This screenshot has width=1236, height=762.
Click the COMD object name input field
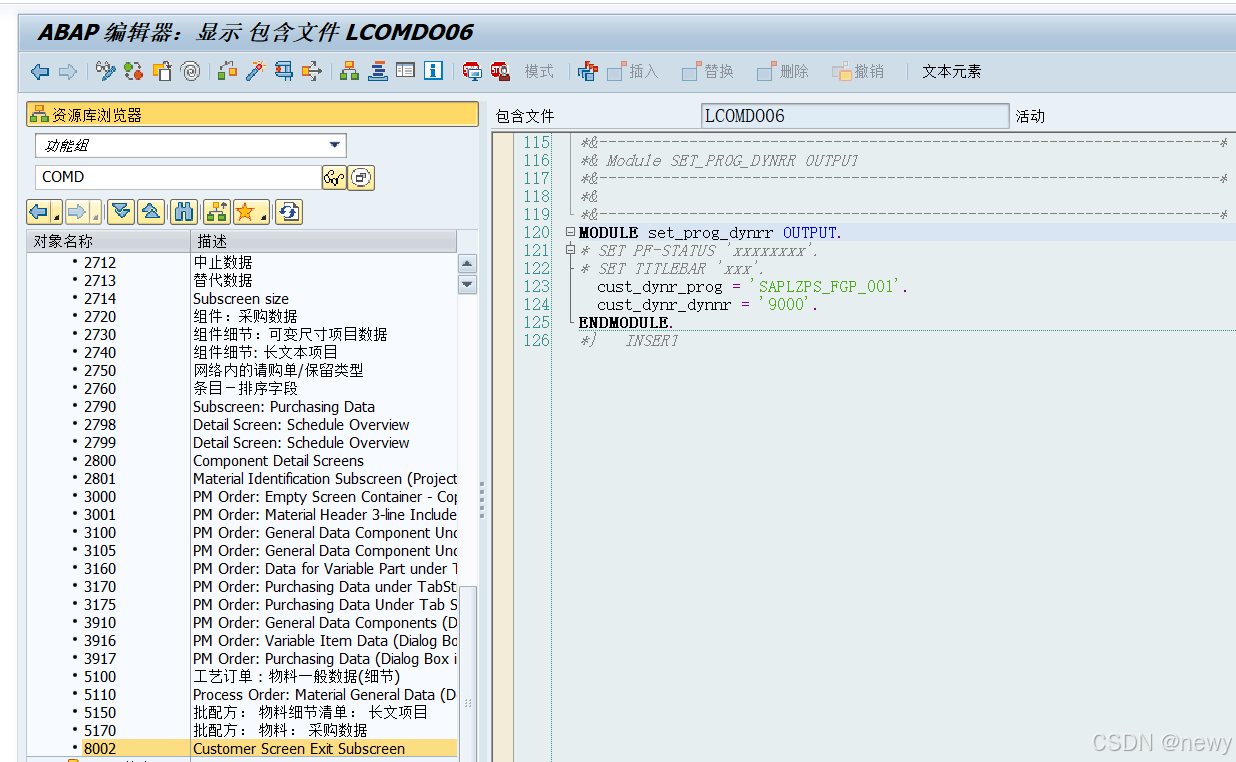point(178,177)
